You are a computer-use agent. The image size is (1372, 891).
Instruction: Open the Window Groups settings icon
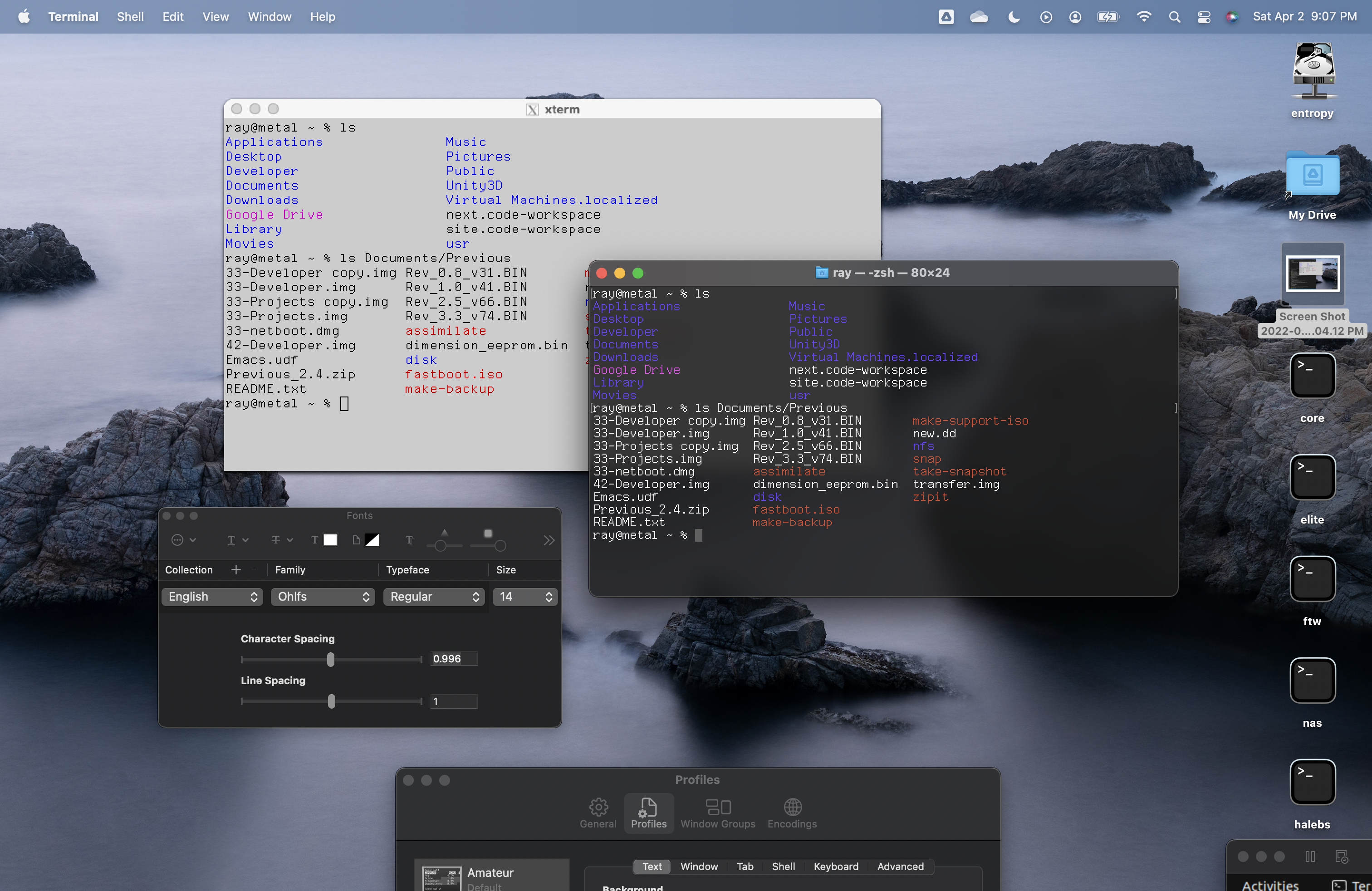coord(718,813)
